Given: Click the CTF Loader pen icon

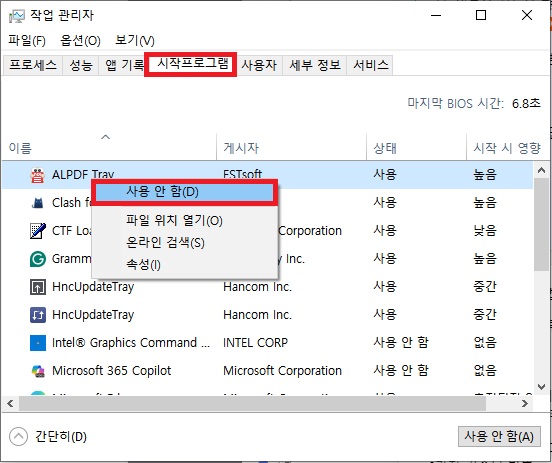Looking at the screenshot, I should point(37,231).
